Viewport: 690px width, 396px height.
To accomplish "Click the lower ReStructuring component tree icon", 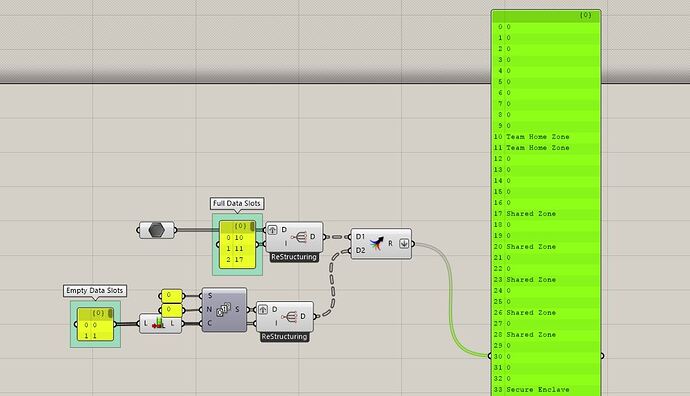I will tap(290, 316).
